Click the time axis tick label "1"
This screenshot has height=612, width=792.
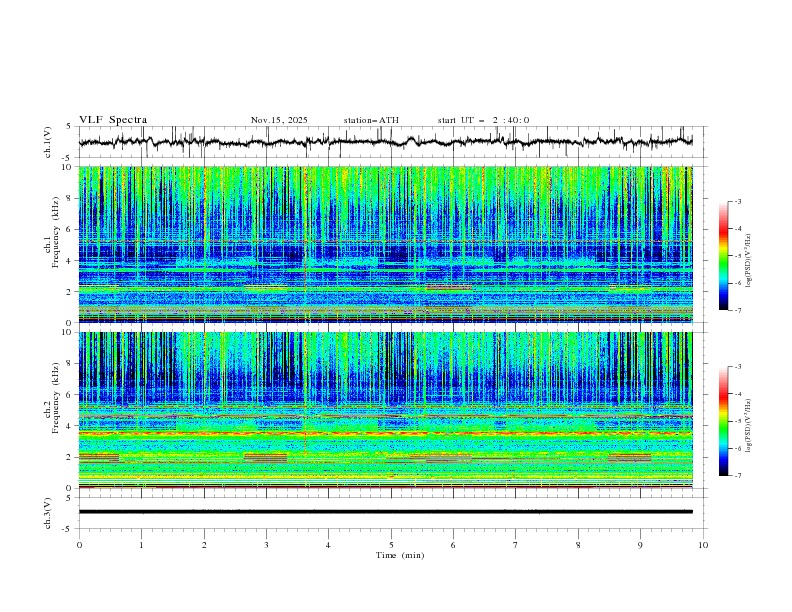point(141,545)
